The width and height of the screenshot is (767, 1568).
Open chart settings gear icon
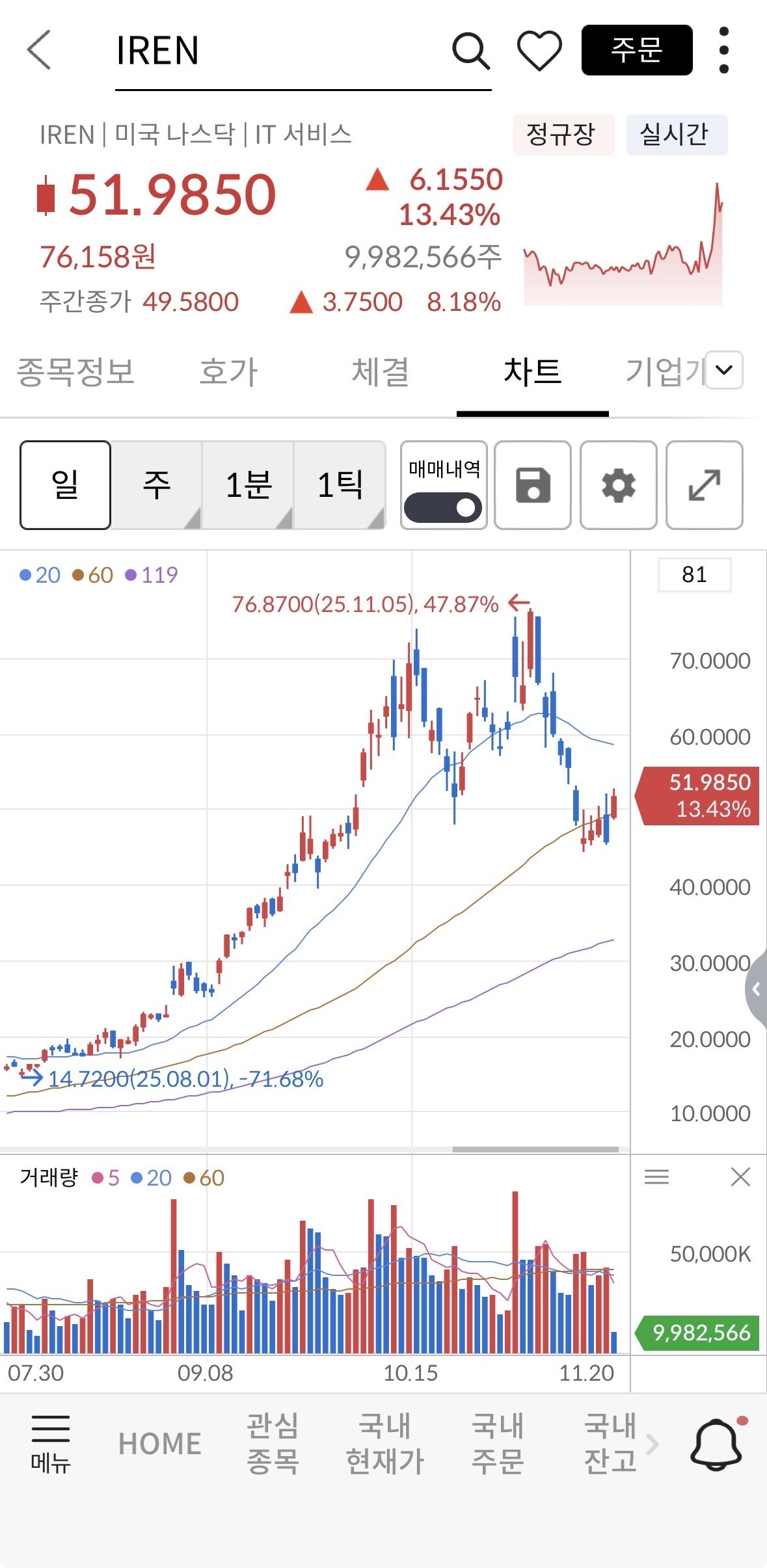(618, 485)
